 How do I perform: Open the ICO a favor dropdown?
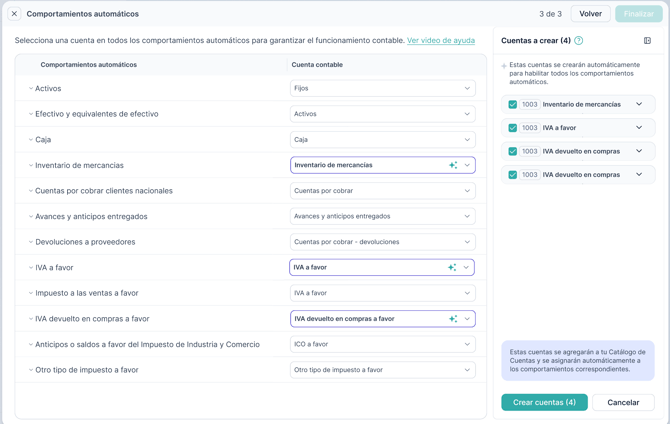382,344
